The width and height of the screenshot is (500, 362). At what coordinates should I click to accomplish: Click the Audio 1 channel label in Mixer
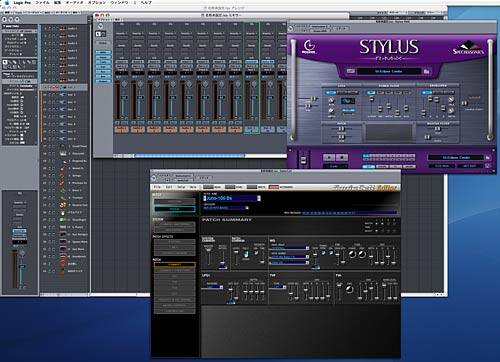point(122,129)
